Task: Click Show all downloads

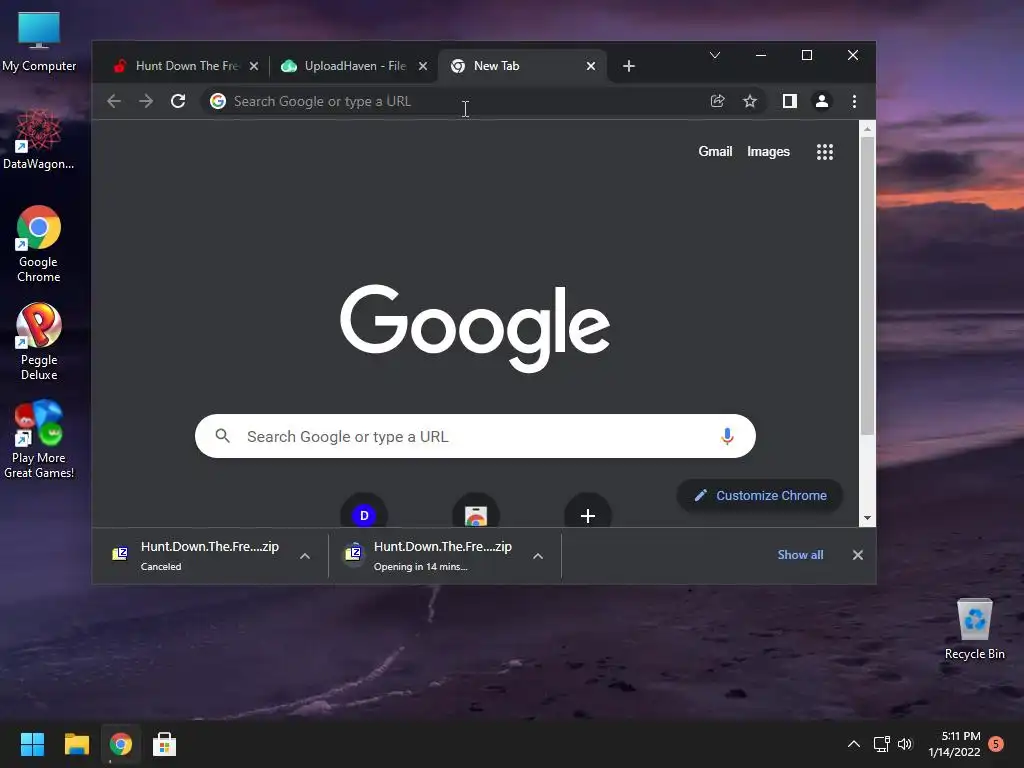Action: click(800, 554)
